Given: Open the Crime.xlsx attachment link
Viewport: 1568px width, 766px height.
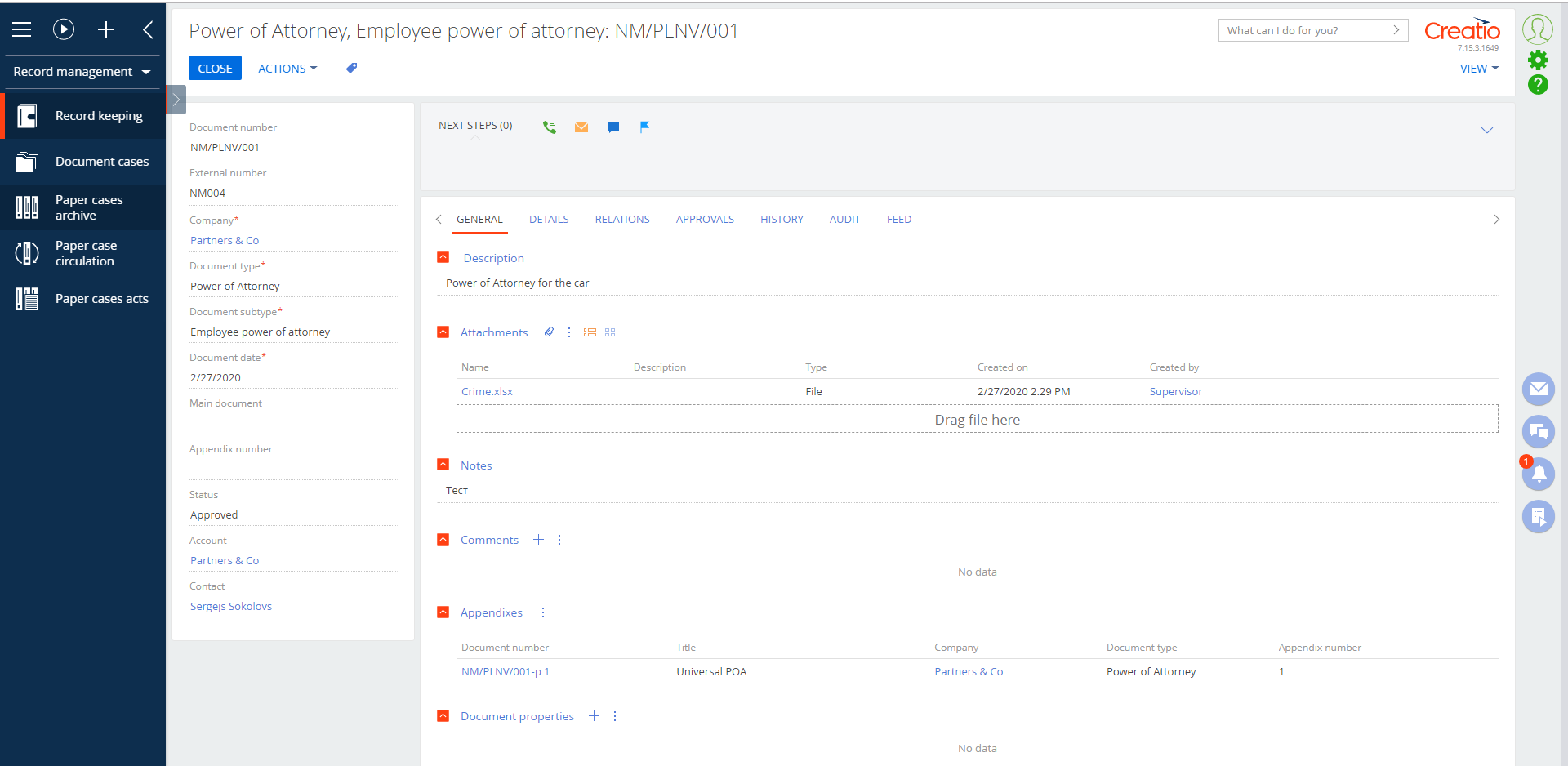Looking at the screenshot, I should click(x=487, y=391).
